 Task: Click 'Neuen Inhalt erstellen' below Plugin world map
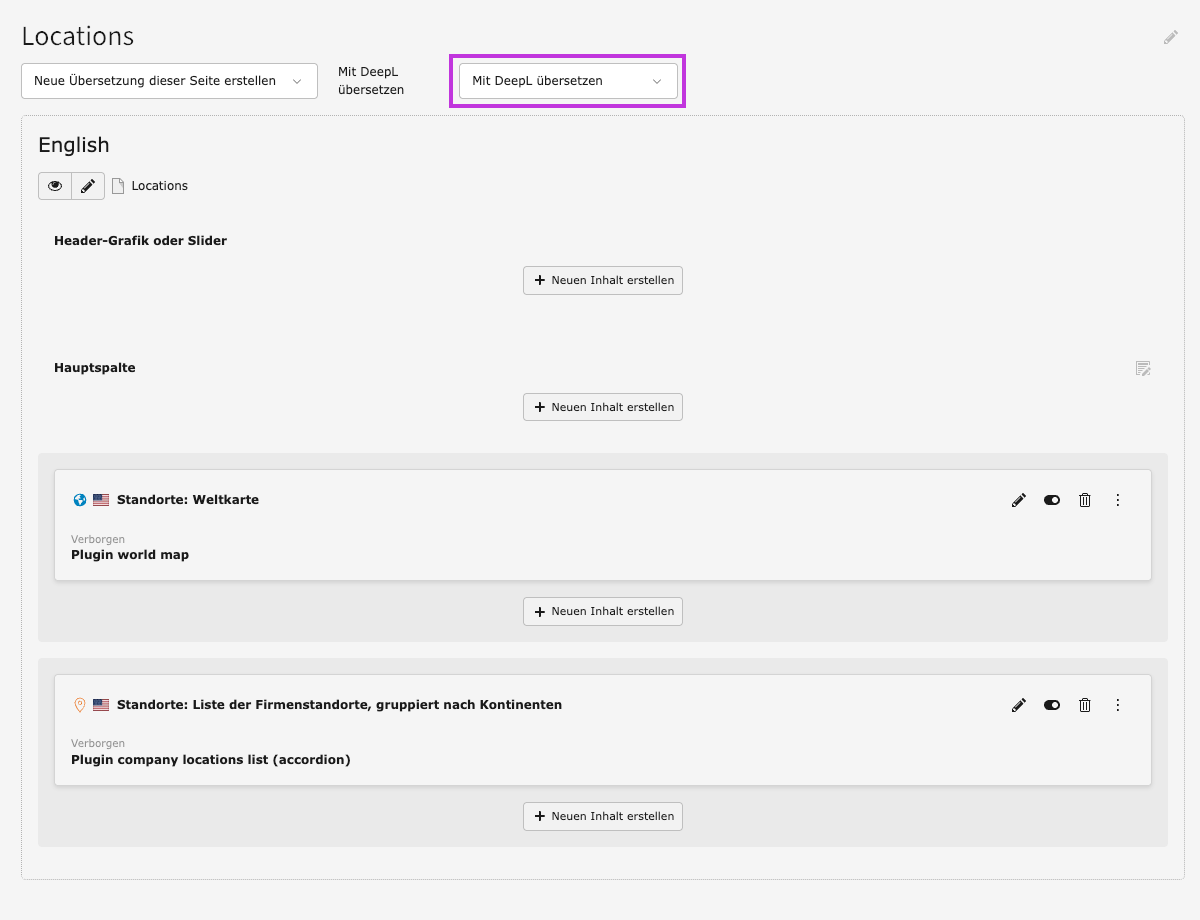pyautogui.click(x=603, y=611)
